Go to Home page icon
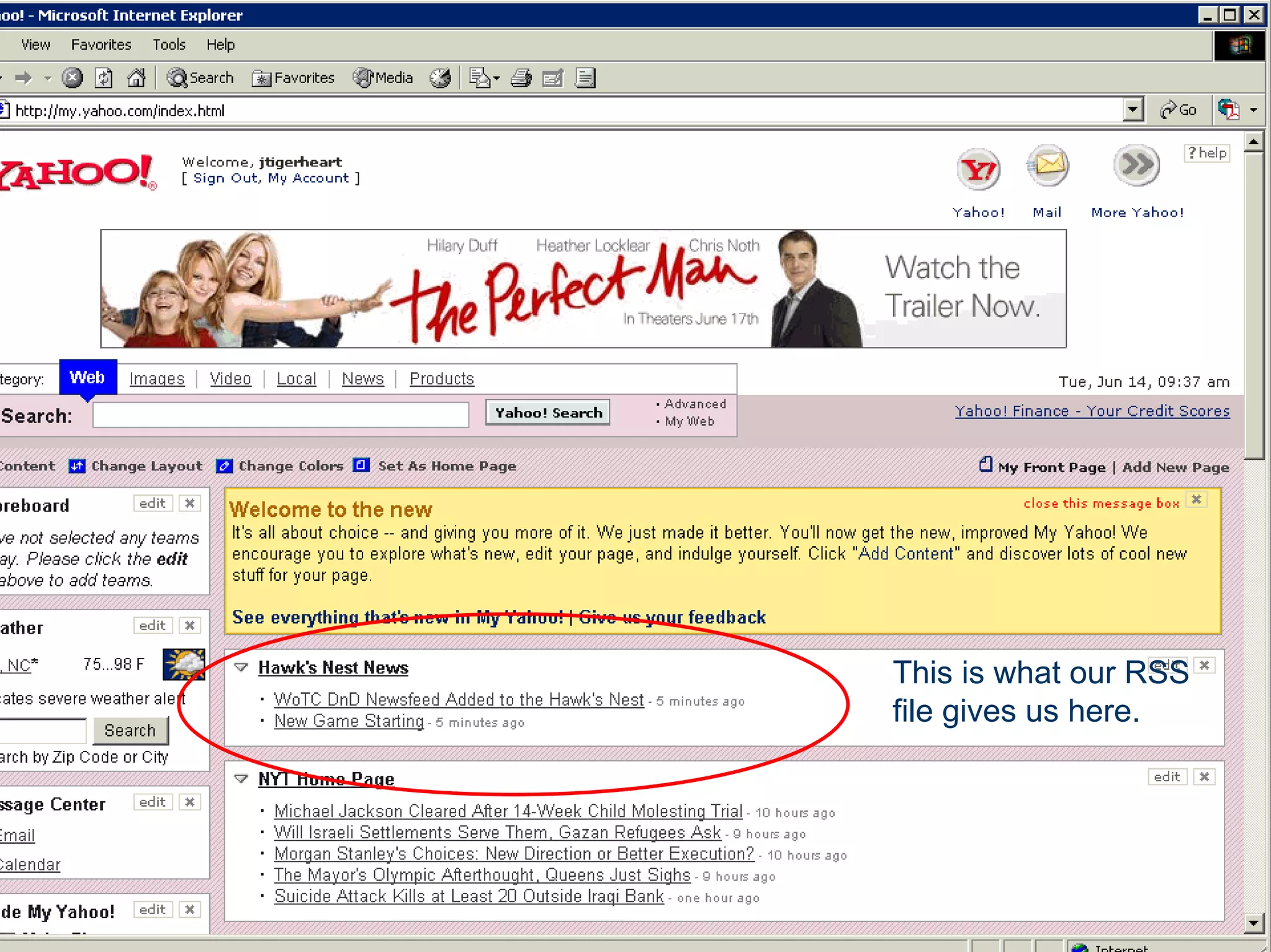The image size is (1271, 952). [136, 78]
